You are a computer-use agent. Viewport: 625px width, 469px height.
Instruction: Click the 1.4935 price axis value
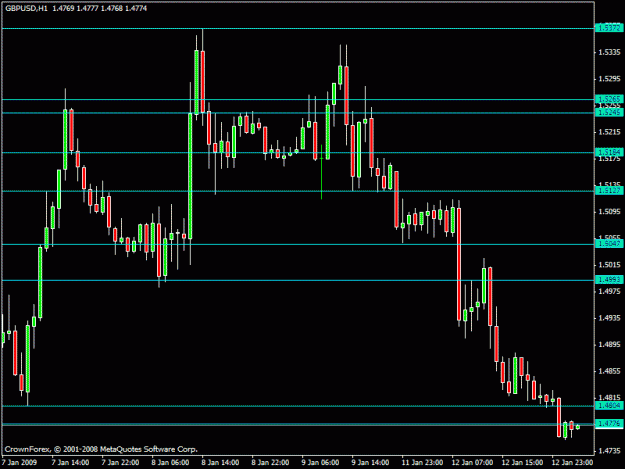pos(609,318)
